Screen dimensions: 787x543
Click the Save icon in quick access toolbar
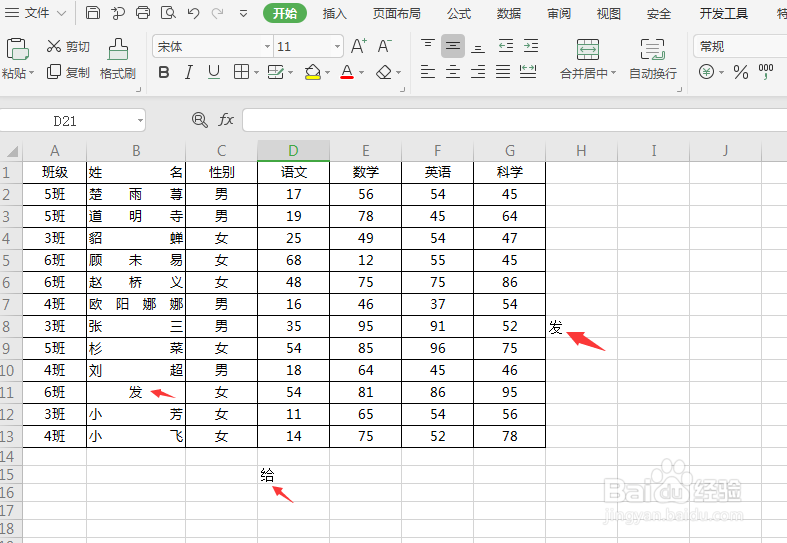click(x=93, y=13)
